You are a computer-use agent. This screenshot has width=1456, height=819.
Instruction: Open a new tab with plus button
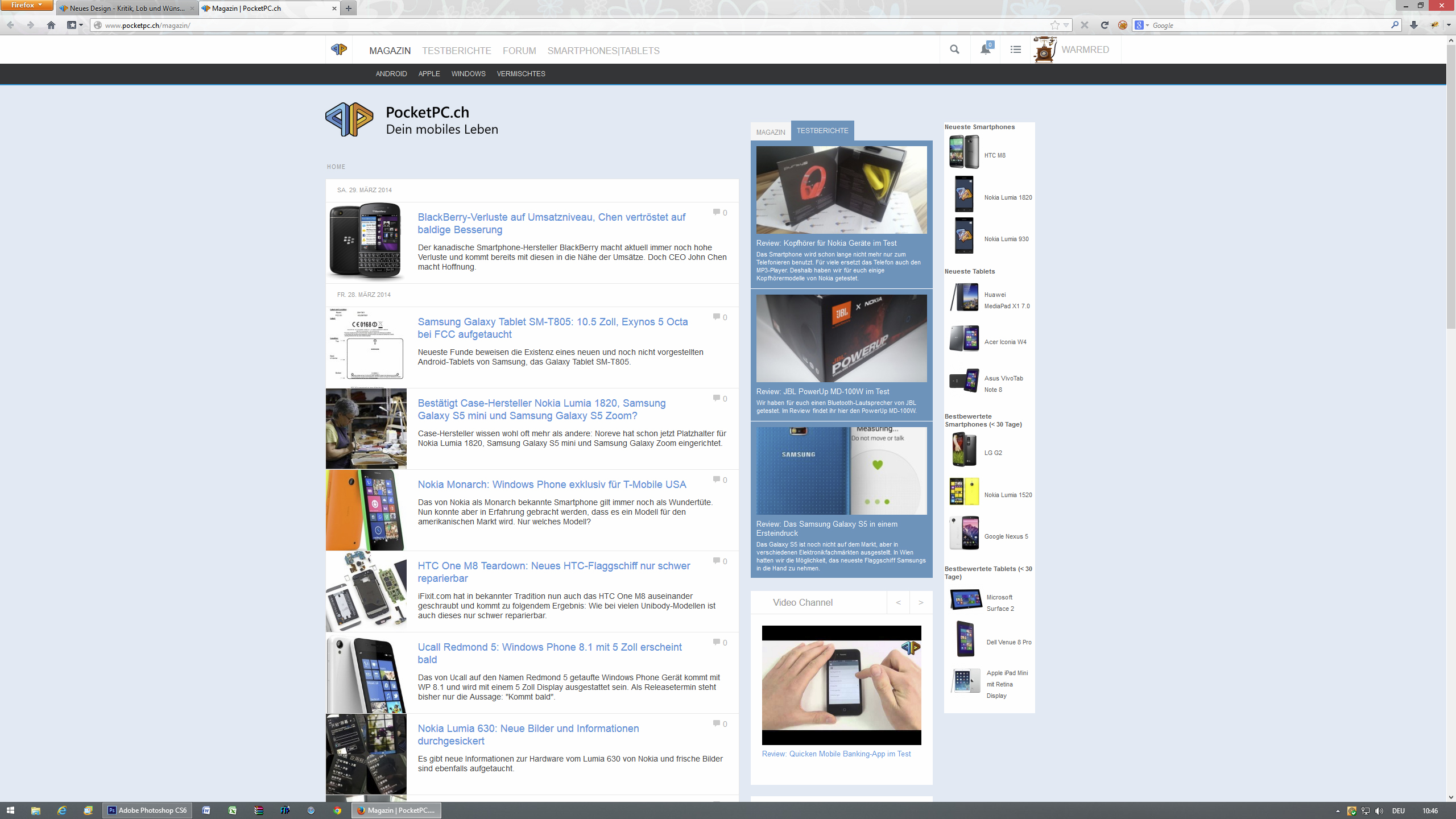[x=349, y=8]
